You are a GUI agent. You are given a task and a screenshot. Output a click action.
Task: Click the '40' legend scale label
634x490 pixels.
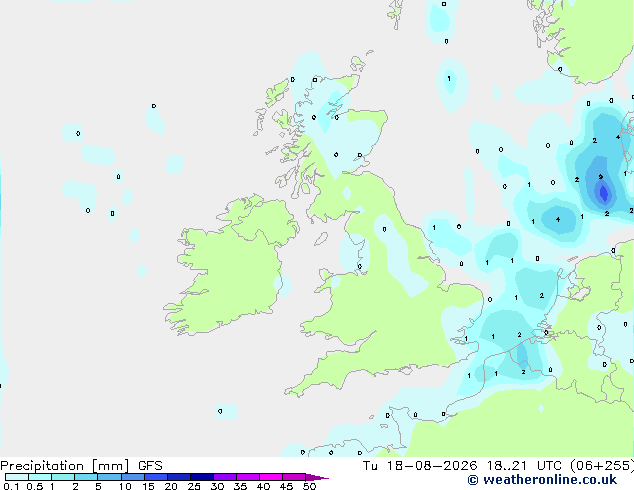263,486
